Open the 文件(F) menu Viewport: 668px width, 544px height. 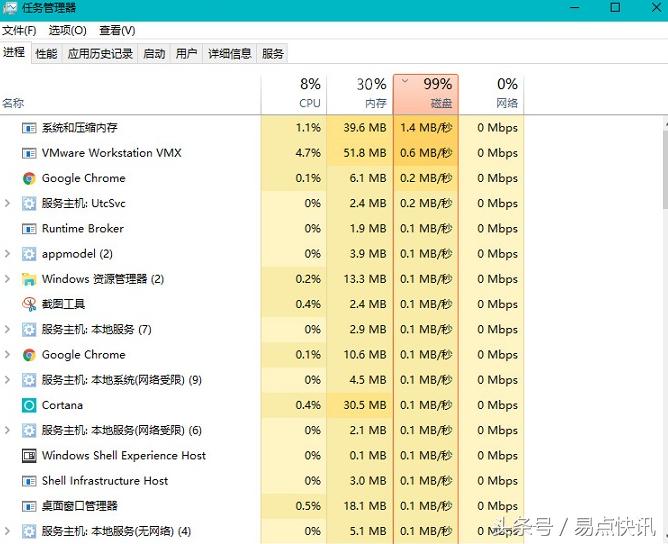tap(19, 31)
